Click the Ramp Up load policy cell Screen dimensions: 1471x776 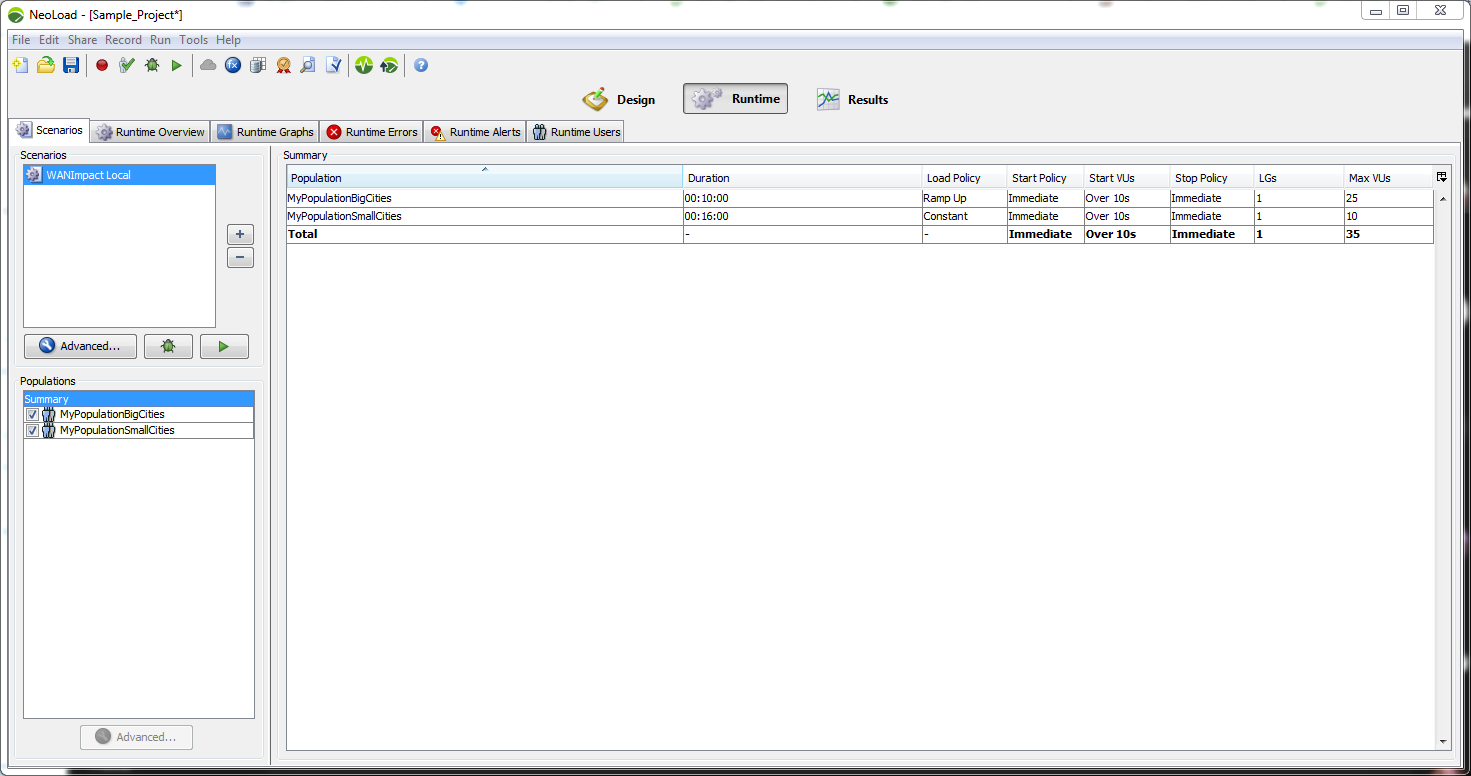pos(965,198)
